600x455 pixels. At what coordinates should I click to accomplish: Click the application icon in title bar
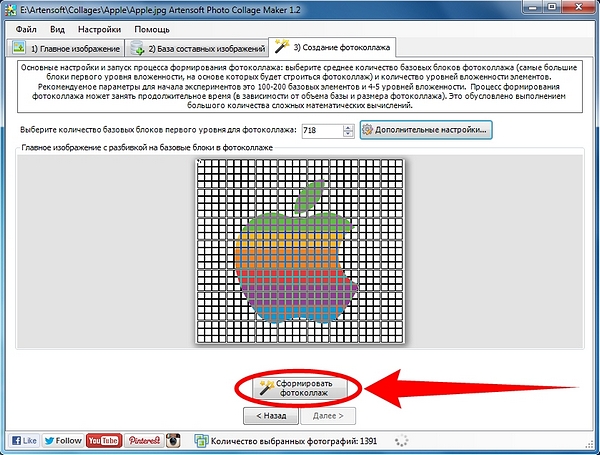[11, 10]
